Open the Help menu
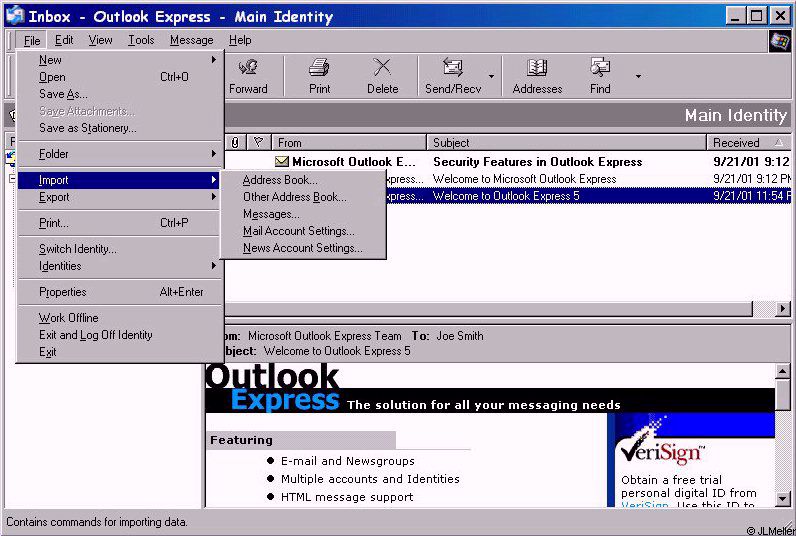 (240, 40)
